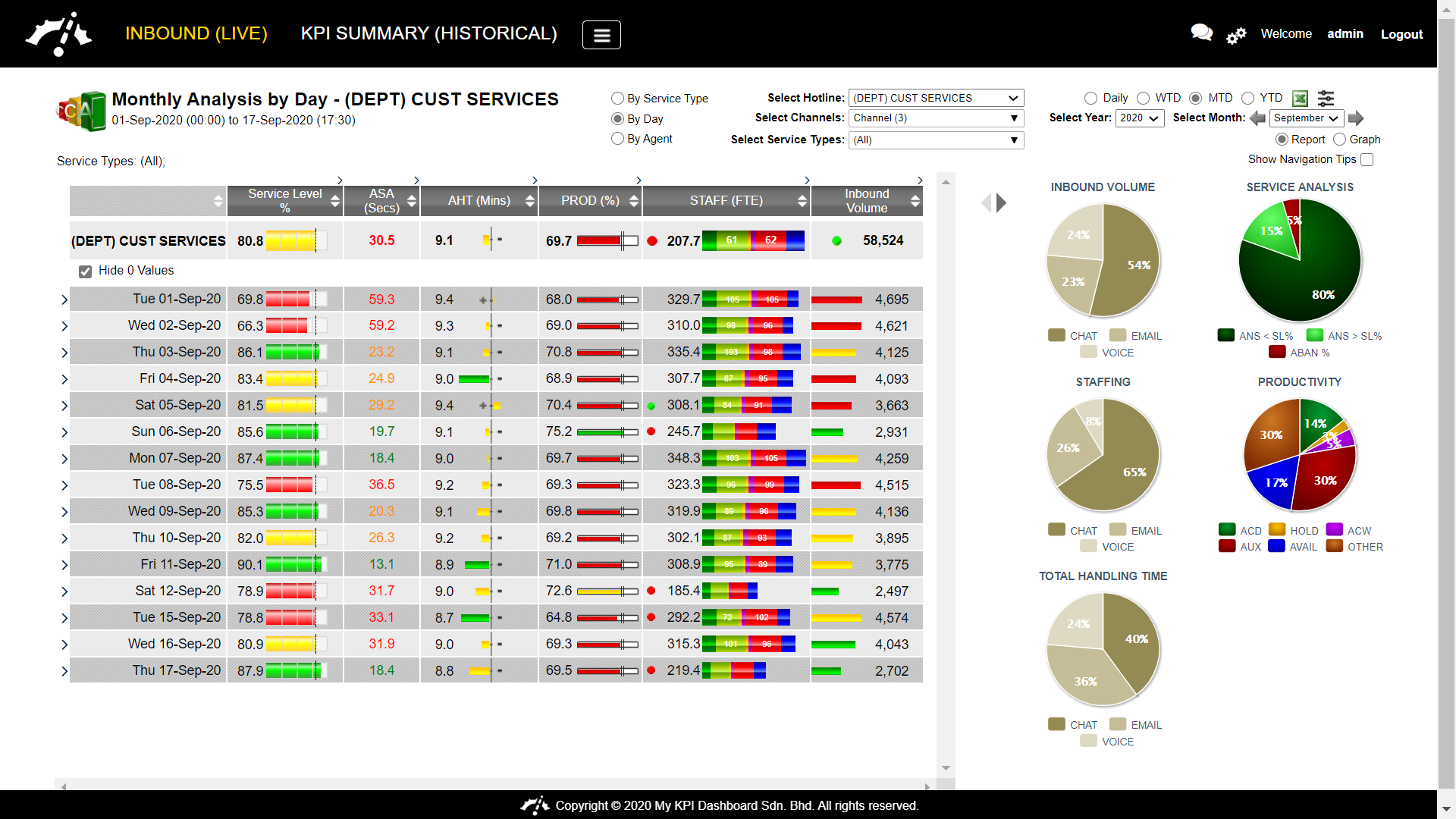This screenshot has width=1456, height=819.
Task: Sort by AHT (Mins) column
Action: pos(530,201)
